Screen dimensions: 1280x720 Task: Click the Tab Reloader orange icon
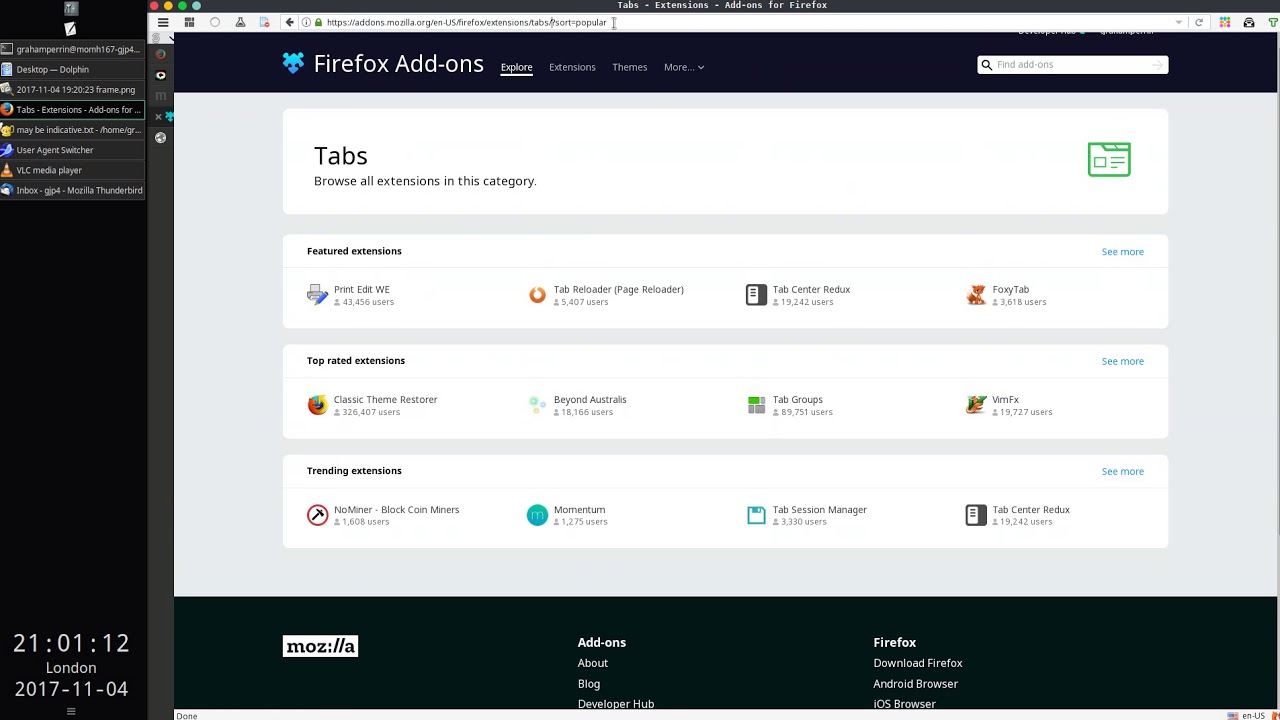tap(537, 295)
